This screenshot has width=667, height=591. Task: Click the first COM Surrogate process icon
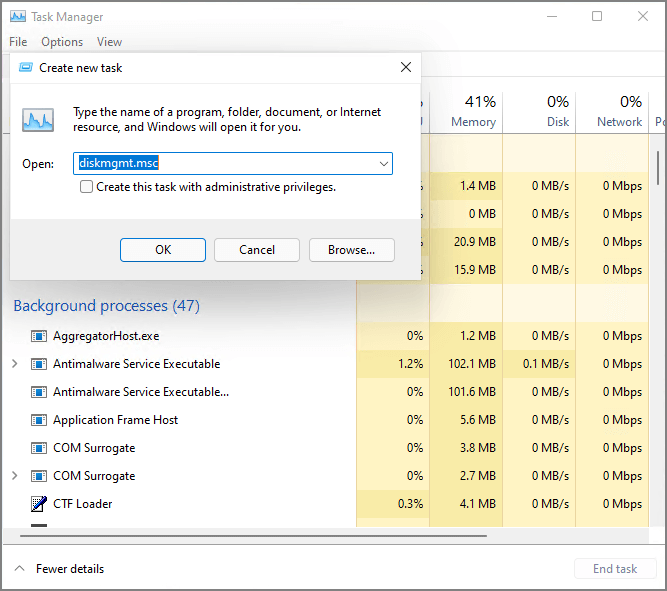(39, 448)
